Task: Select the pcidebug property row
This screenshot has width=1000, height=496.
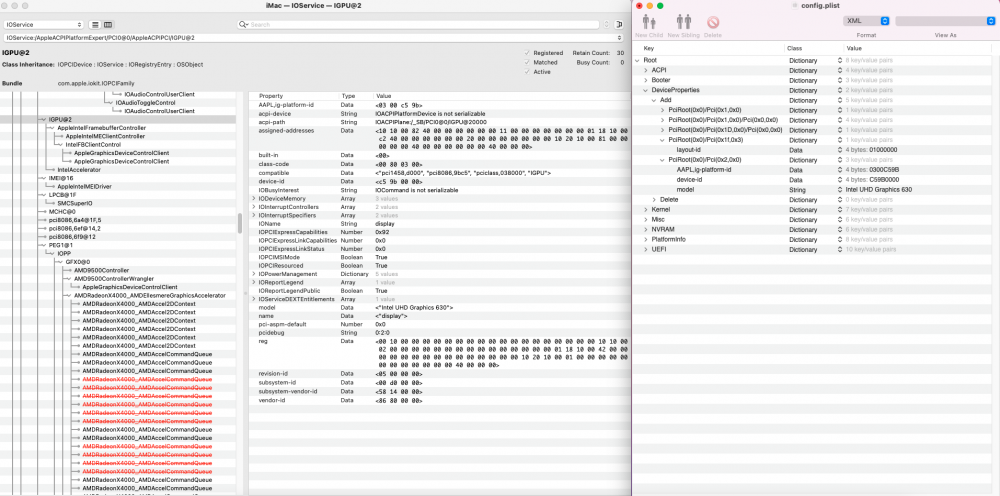Action: tap(438, 333)
